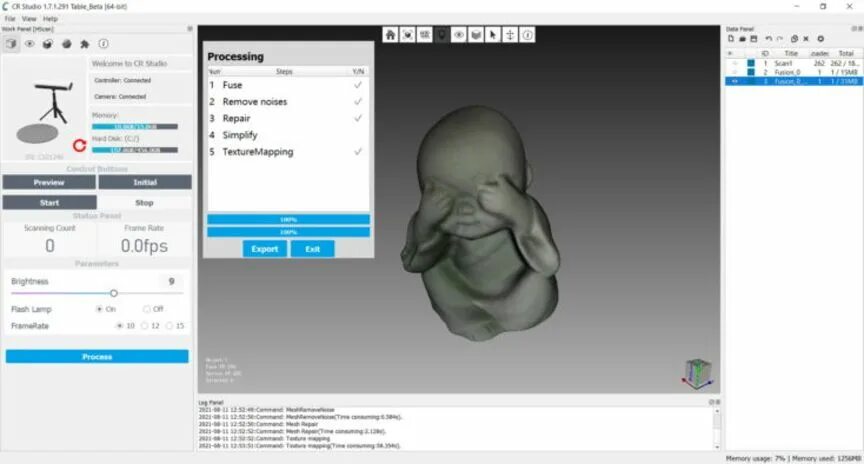Viewport: 864px width, 464px height.
Task: Open the View menu
Action: coord(29,19)
